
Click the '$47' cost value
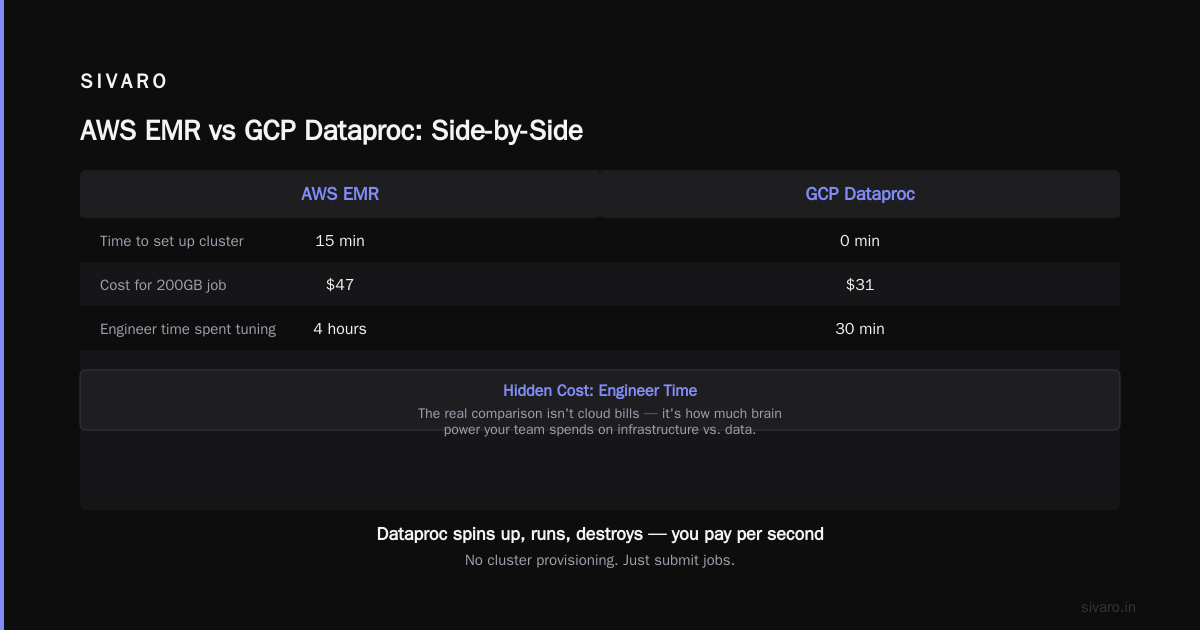pos(340,285)
